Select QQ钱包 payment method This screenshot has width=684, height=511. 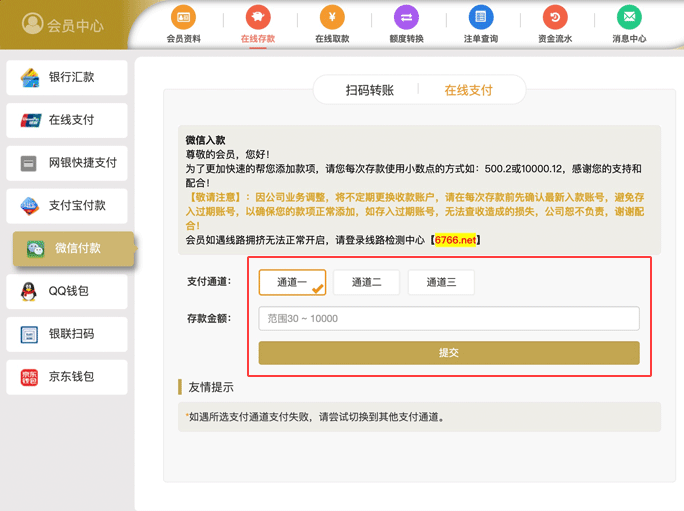coord(68,291)
